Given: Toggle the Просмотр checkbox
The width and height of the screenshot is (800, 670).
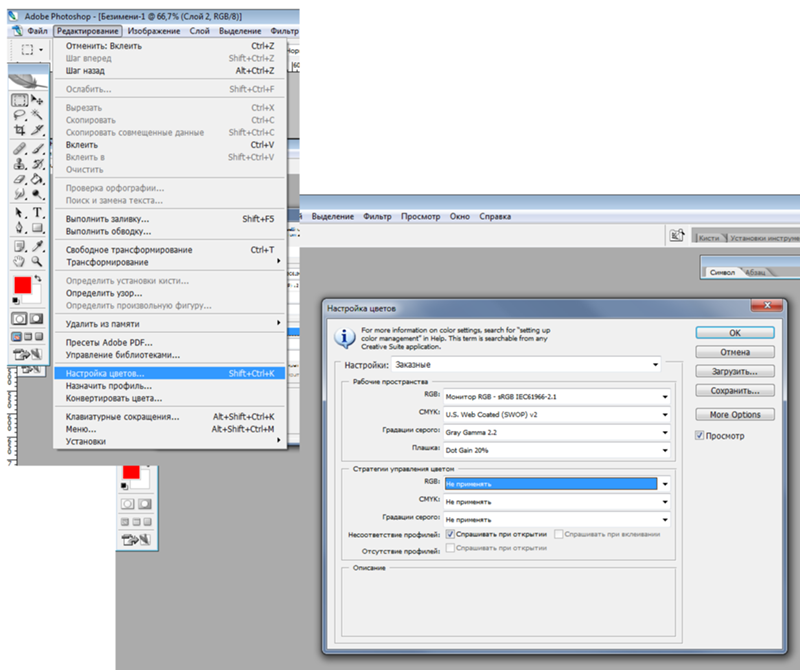Looking at the screenshot, I should (x=699, y=435).
